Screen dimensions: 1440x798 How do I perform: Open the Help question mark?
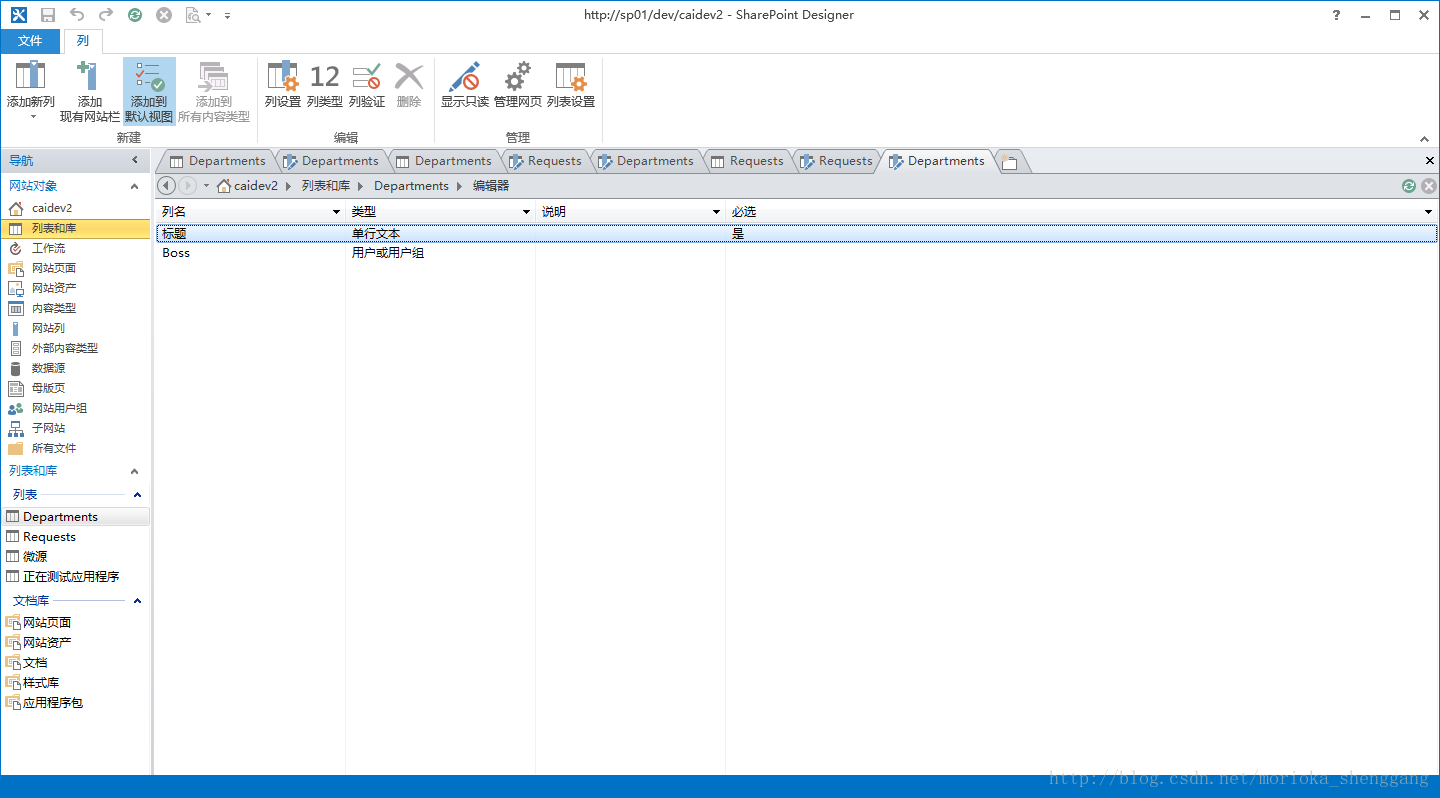click(1337, 15)
